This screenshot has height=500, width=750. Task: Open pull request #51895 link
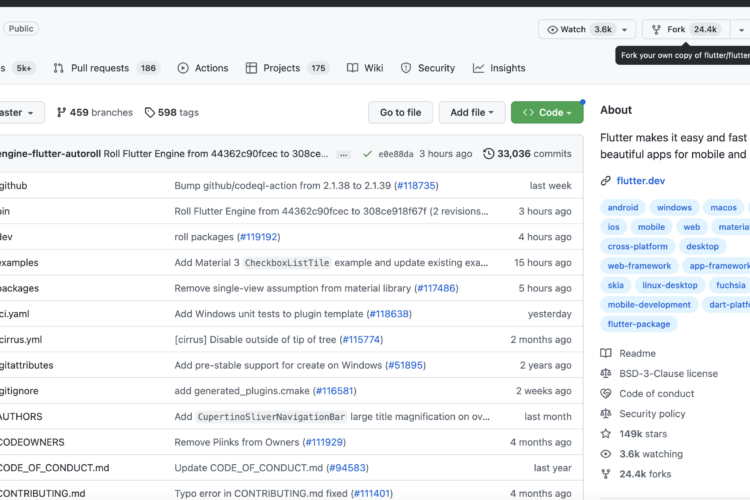[405, 365]
